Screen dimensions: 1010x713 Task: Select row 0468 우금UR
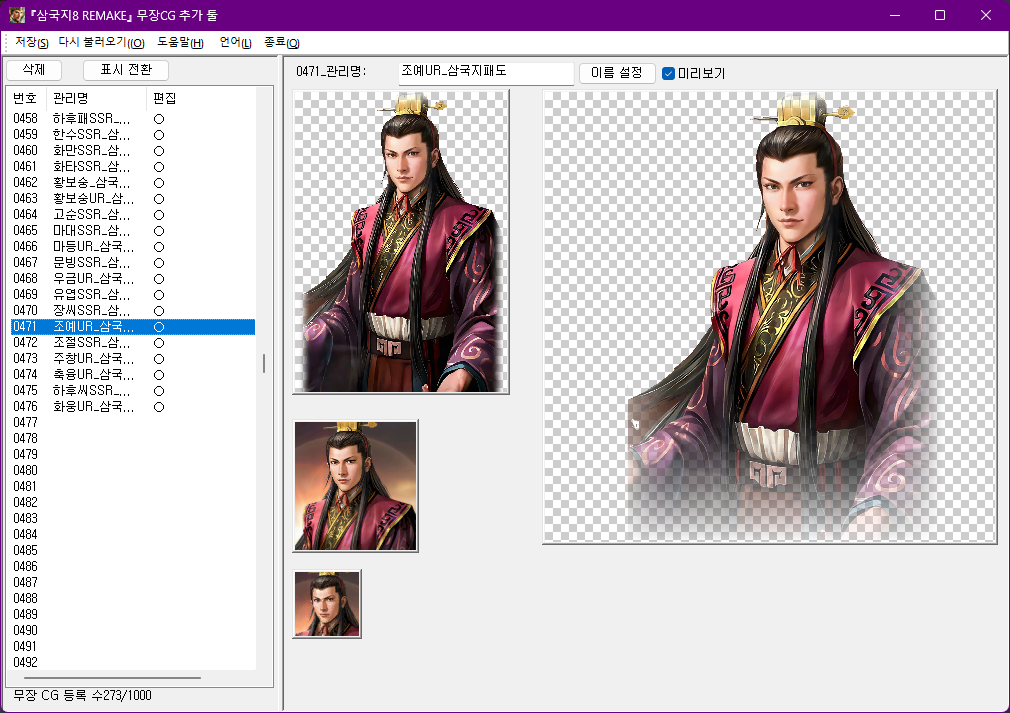click(x=133, y=278)
